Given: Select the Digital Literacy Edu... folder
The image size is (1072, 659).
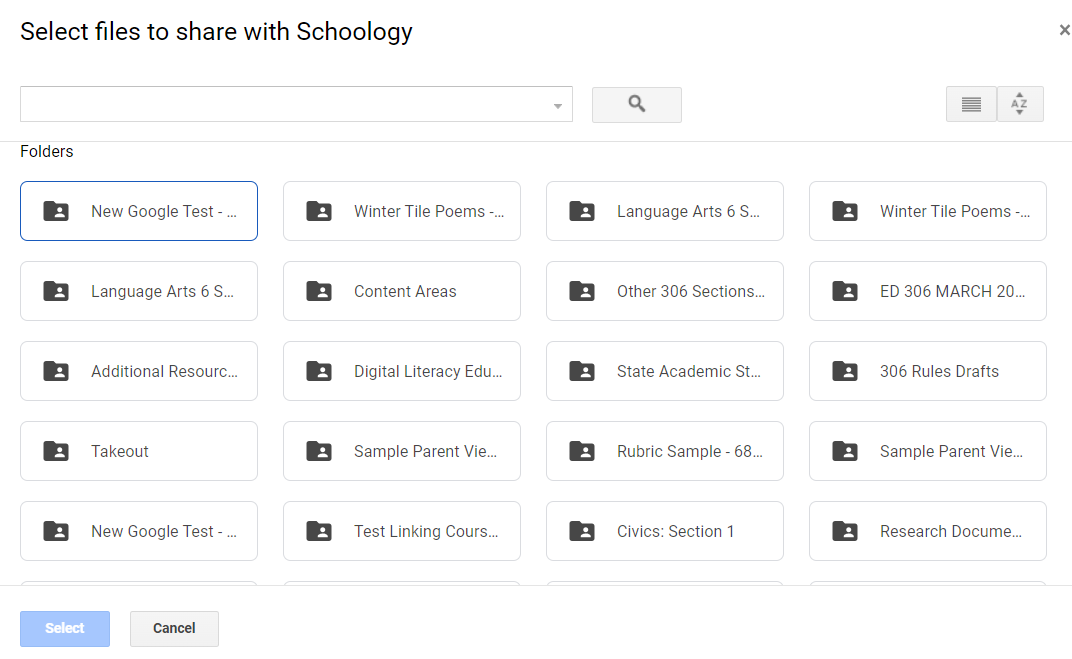Looking at the screenshot, I should 402,371.
